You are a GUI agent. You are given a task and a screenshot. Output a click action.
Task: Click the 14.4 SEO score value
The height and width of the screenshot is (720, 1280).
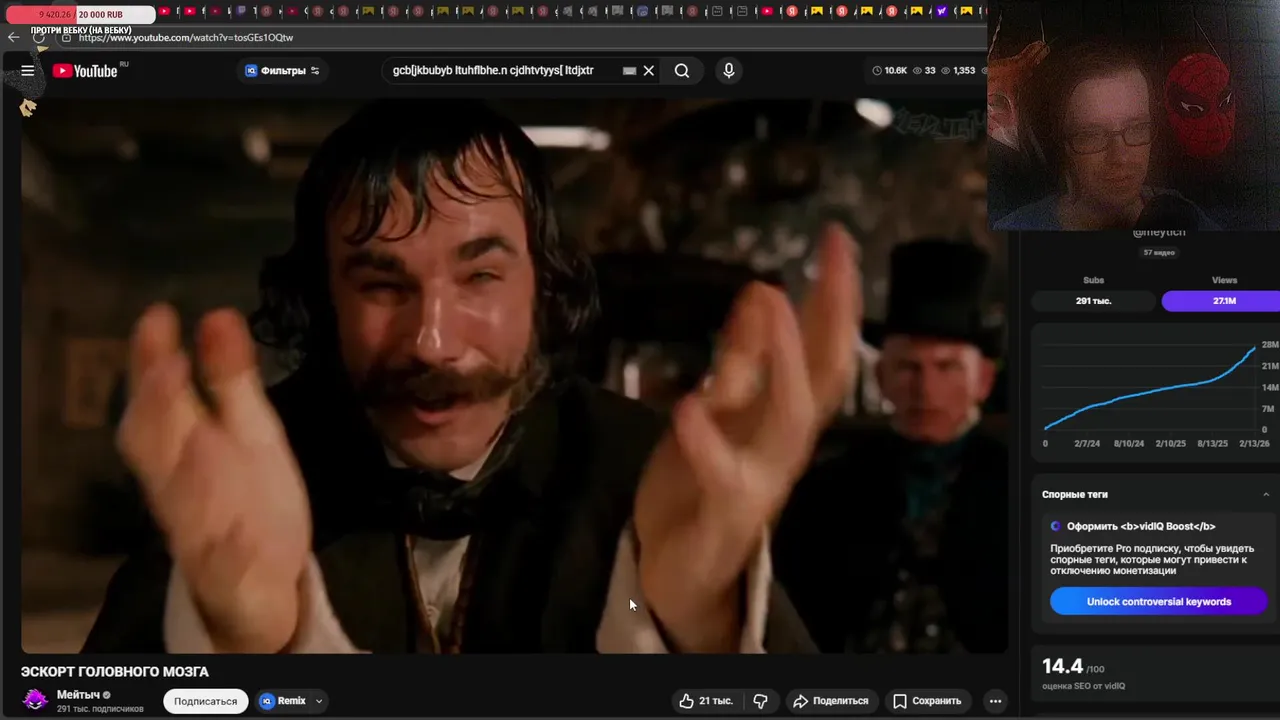click(x=1062, y=666)
